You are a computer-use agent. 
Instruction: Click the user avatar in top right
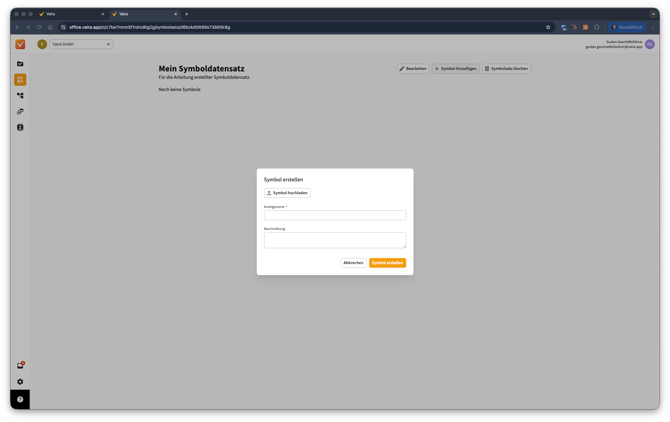649,44
